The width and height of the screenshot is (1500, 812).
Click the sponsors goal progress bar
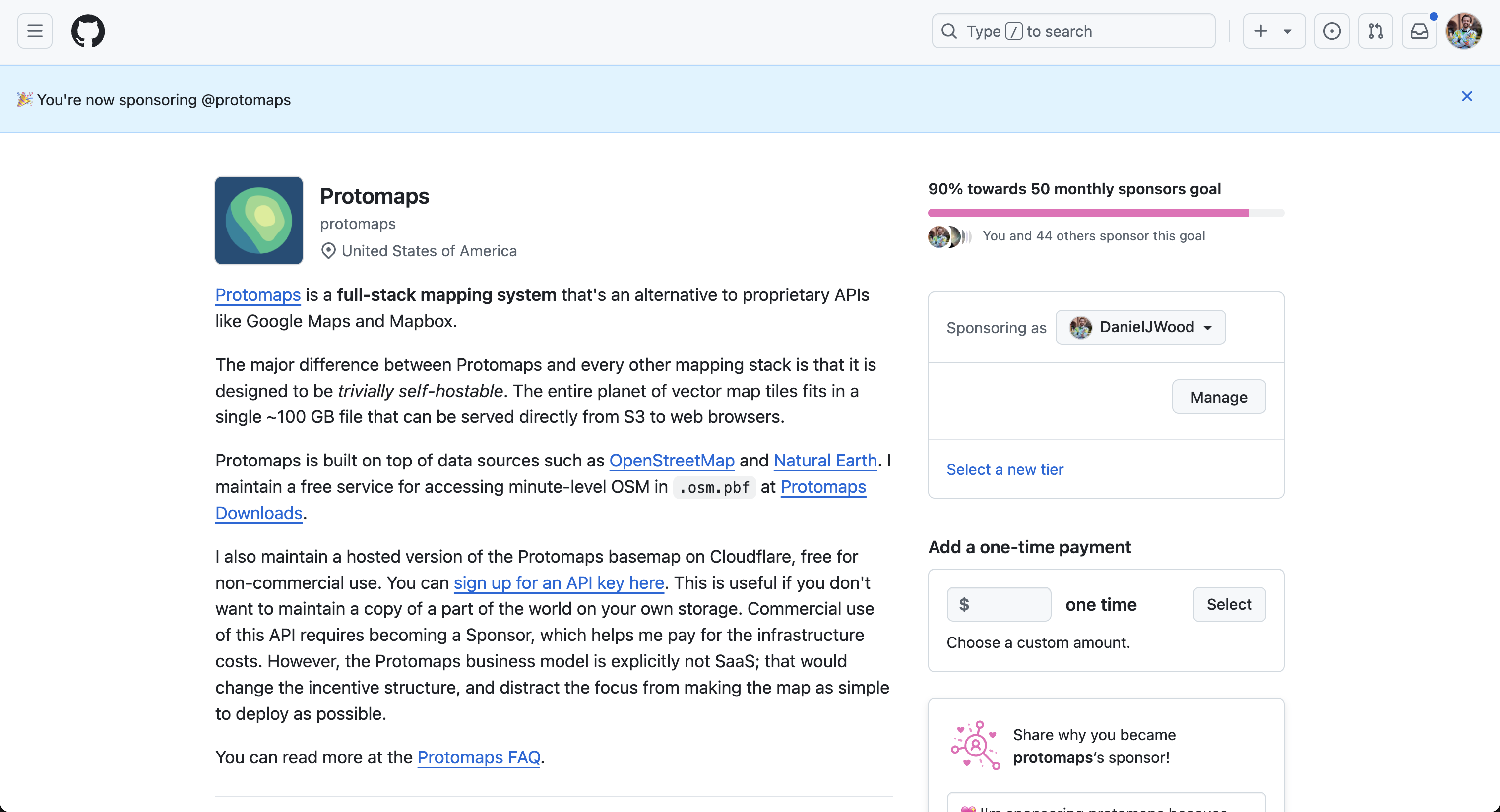coord(1106,213)
